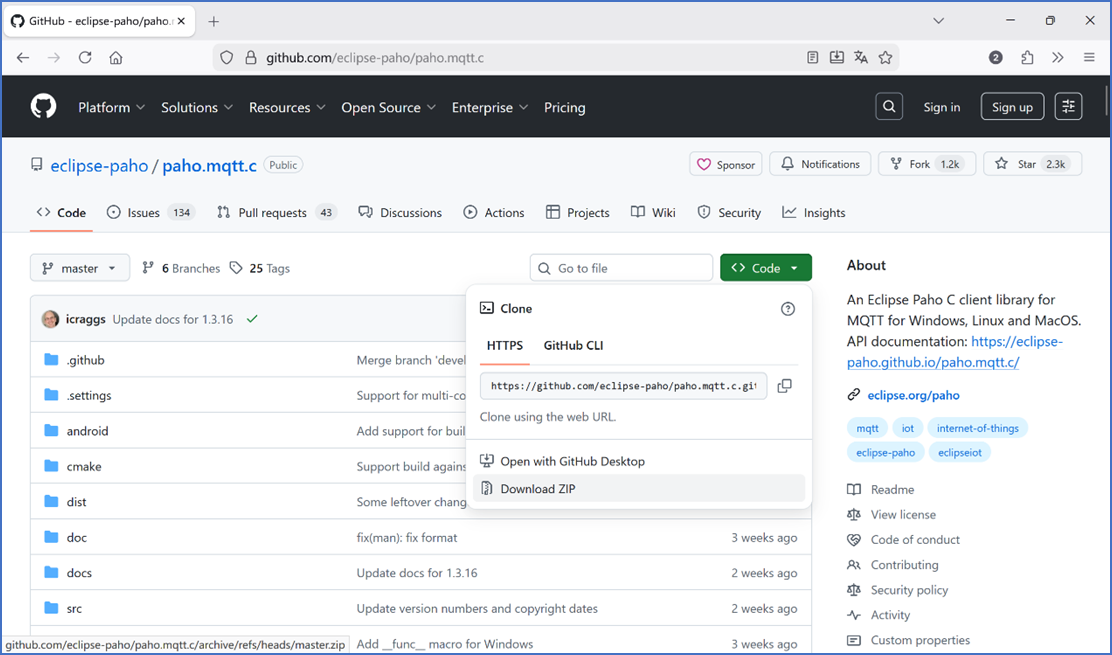
Task: Click the Sign up button
Action: pyautogui.click(x=1012, y=107)
